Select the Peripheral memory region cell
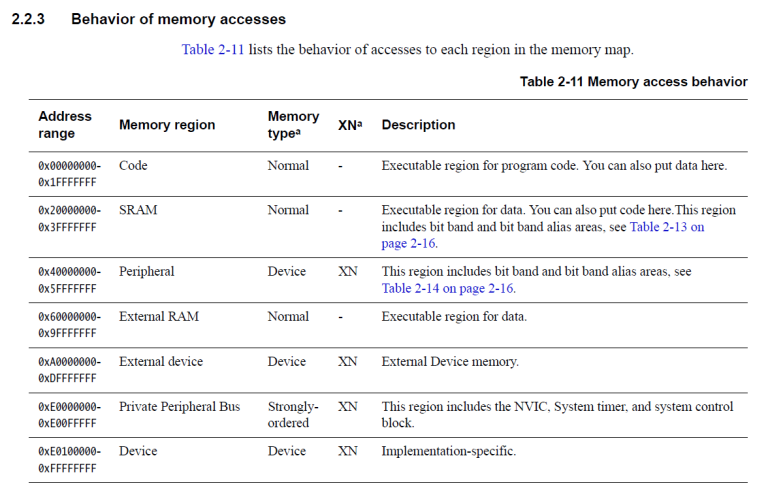The width and height of the screenshot is (768, 488). (x=146, y=272)
